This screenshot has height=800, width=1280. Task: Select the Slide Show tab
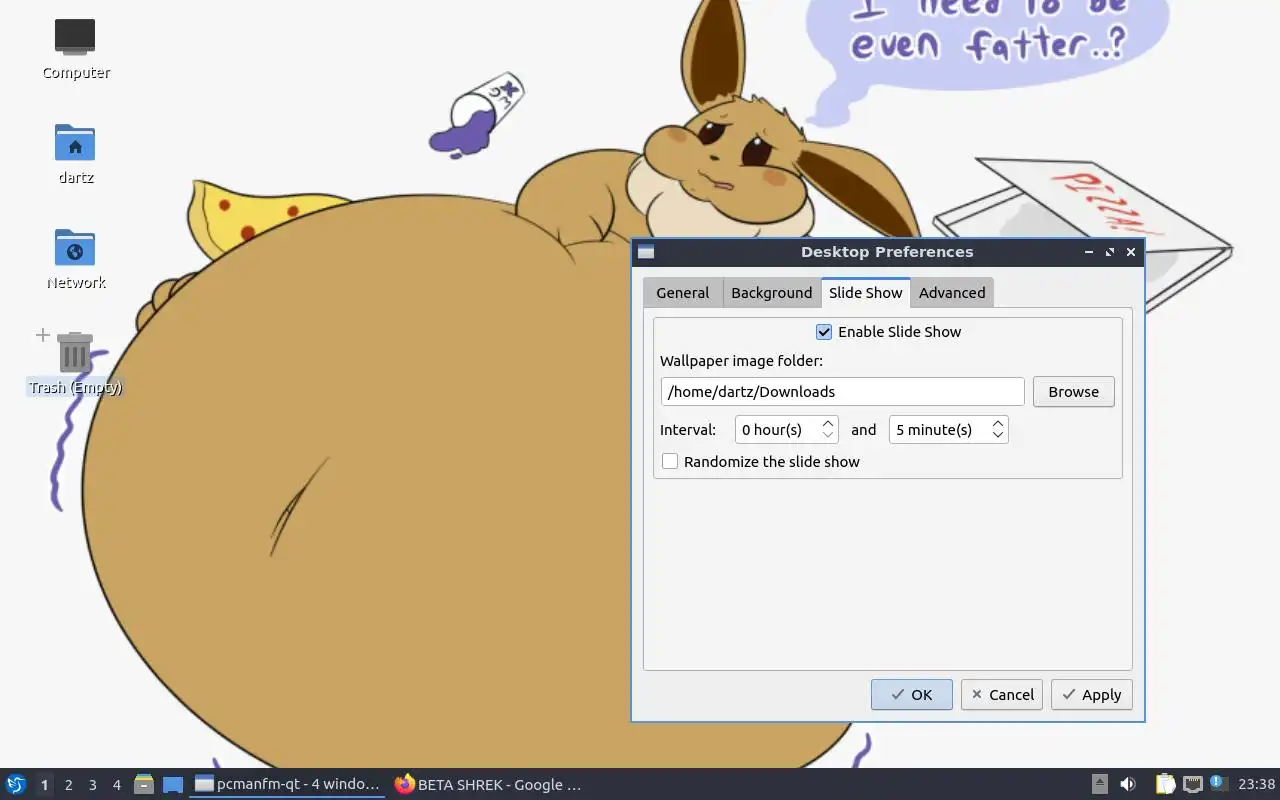pos(866,292)
